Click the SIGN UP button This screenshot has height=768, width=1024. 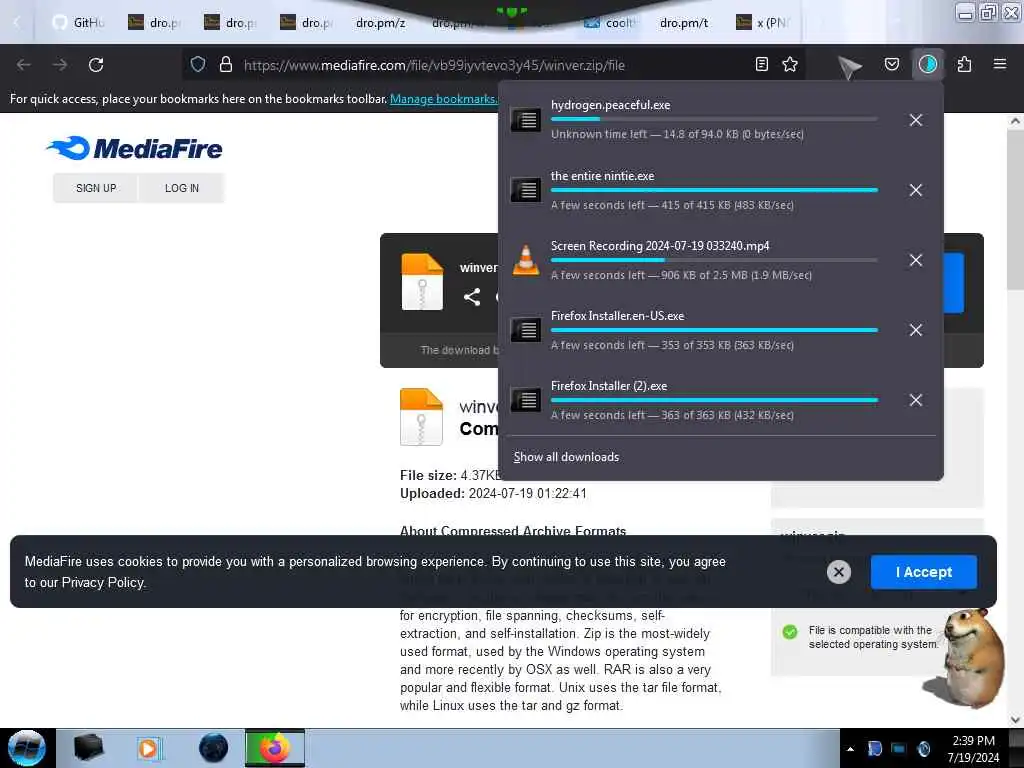pos(96,188)
